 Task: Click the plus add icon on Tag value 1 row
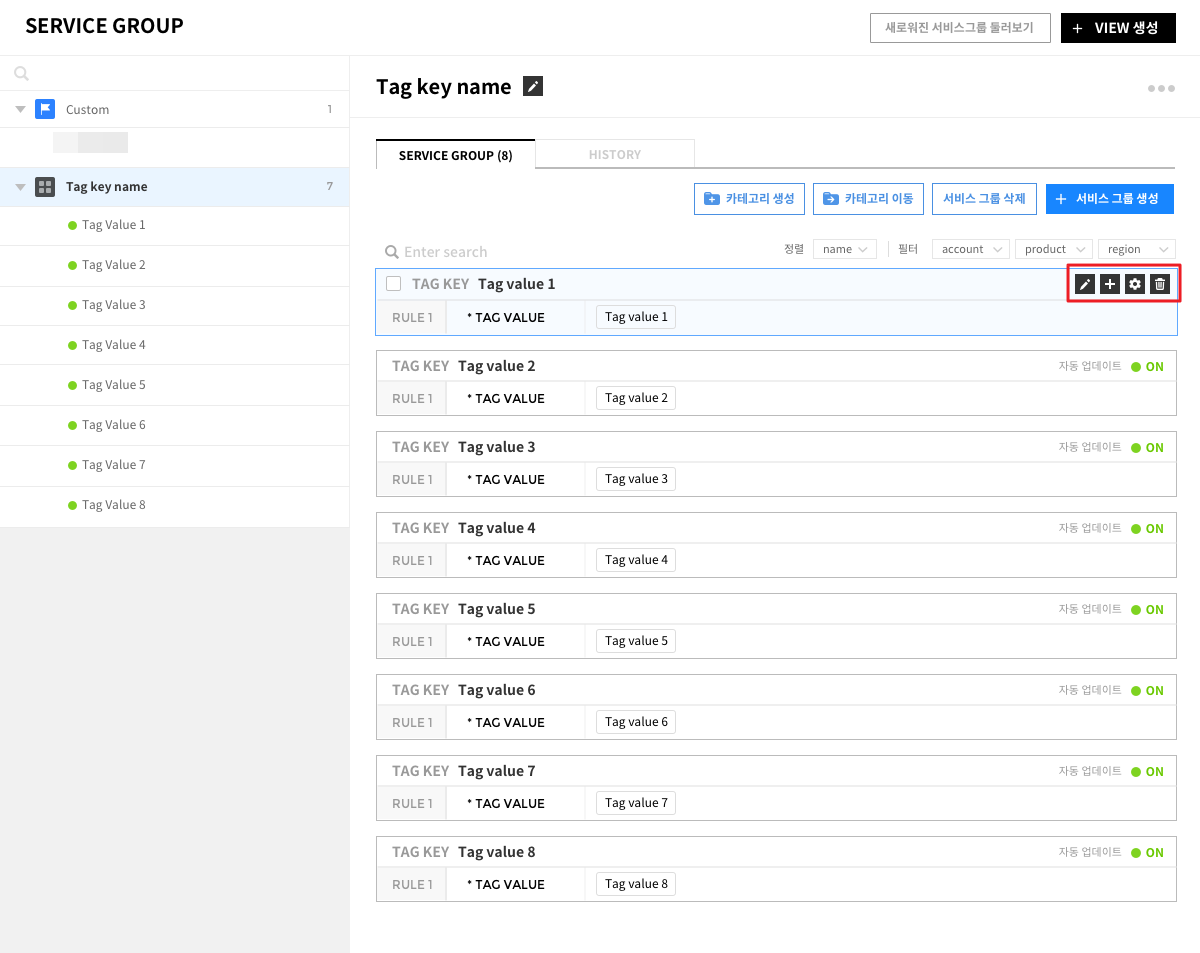(x=1110, y=284)
